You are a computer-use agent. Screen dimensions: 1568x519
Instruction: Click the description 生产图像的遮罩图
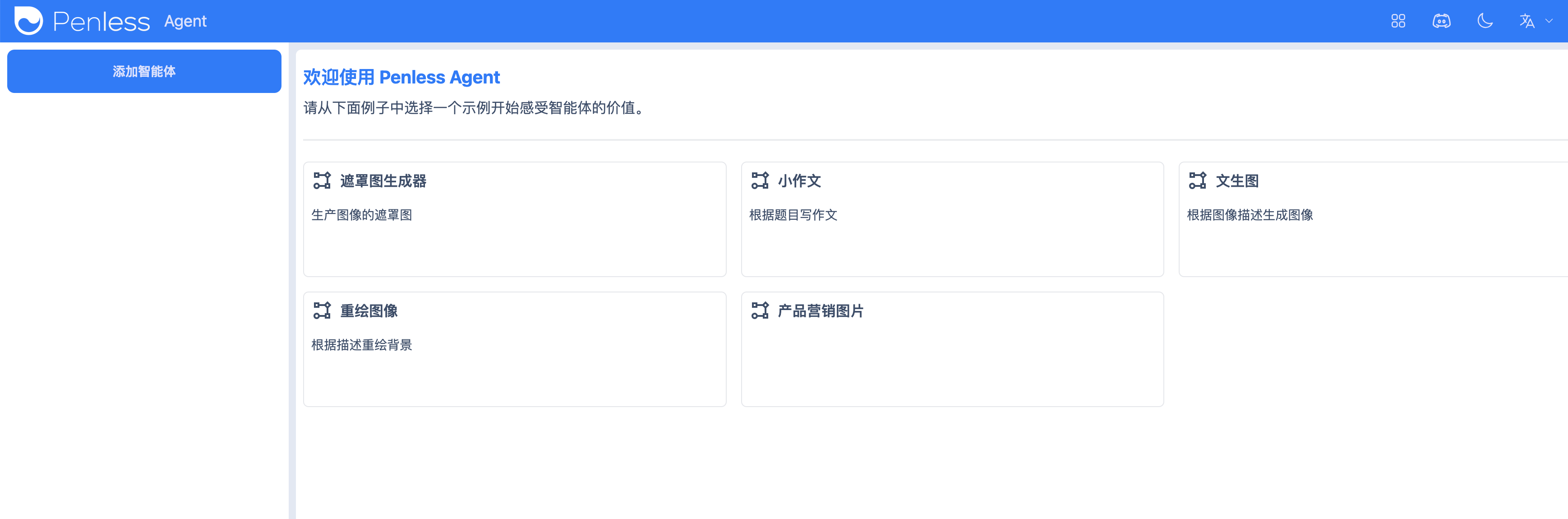362,215
